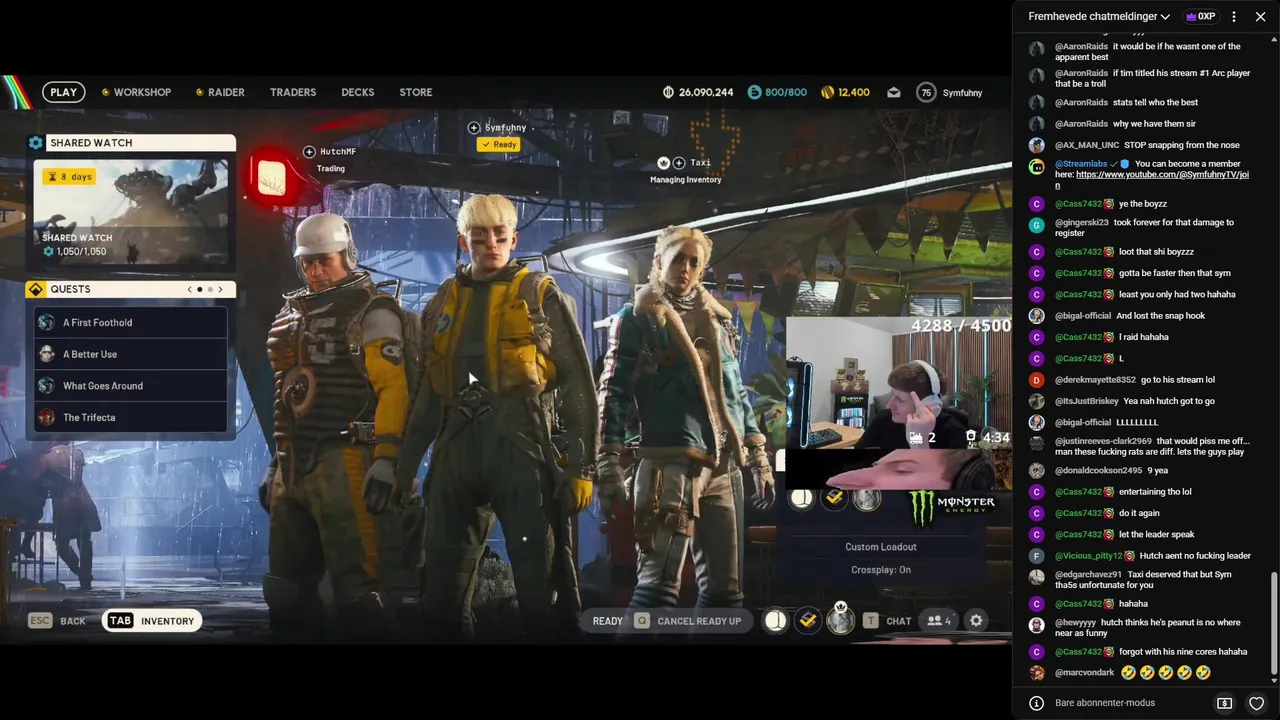This screenshot has height=720, width=1280.
Task: Click the chat panel scrollbar
Action: (1274, 625)
